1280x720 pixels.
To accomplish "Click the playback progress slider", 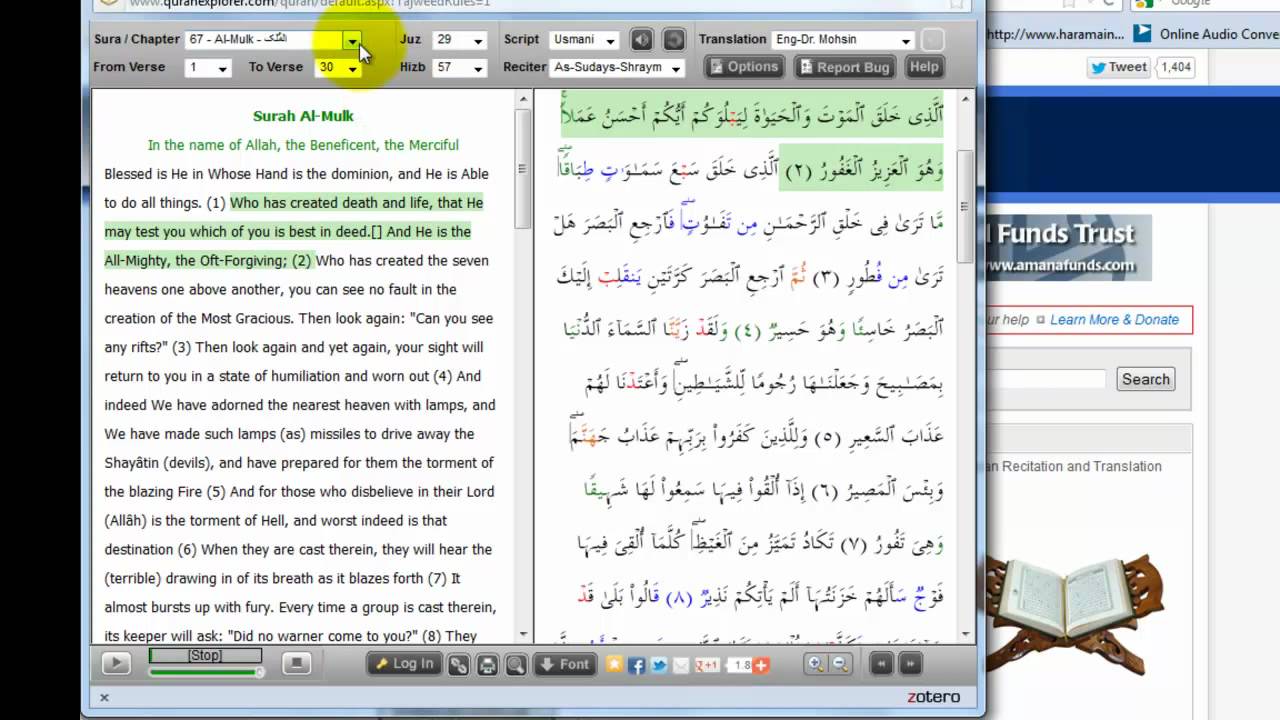I will [206, 672].
